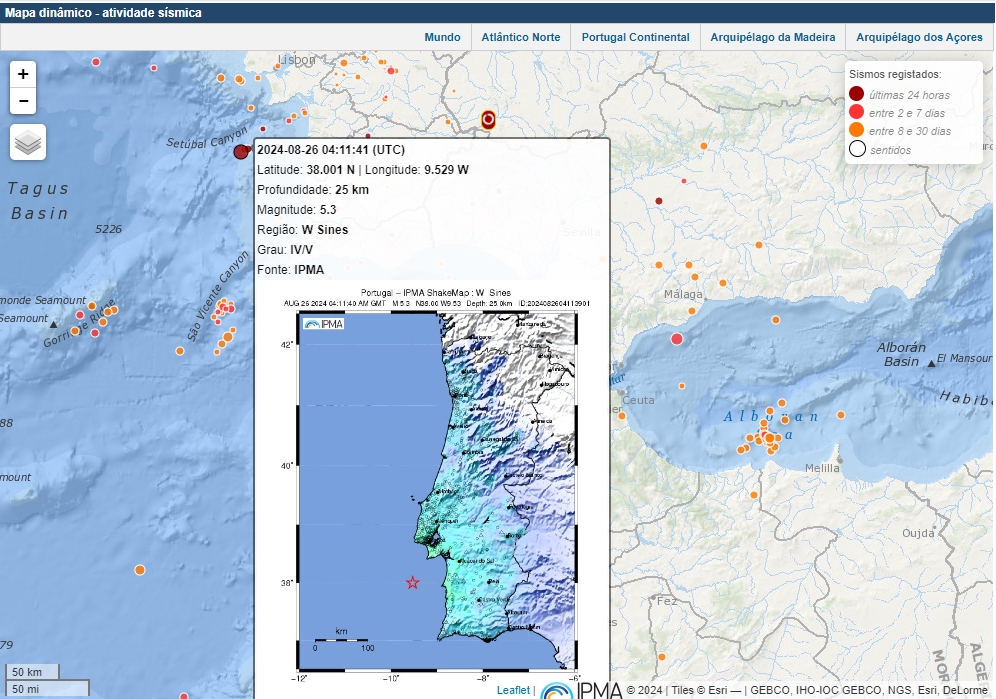996x699 pixels.
Task: Switch to the Mundo view
Action: point(442,37)
